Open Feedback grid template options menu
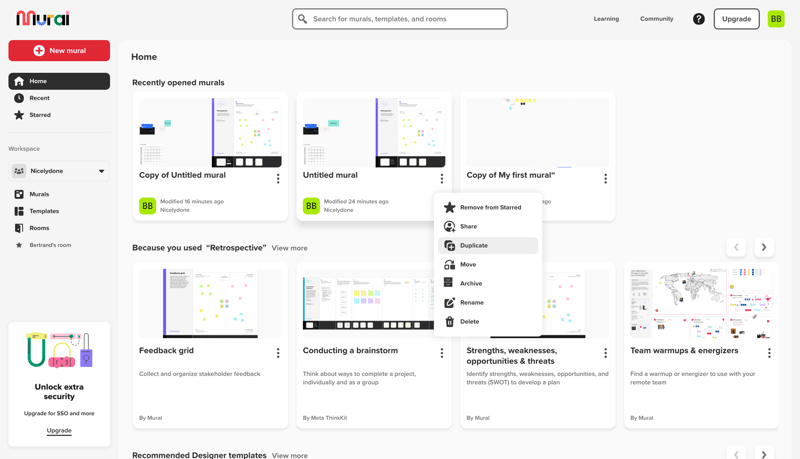Image resolution: width=800 pixels, height=459 pixels. click(278, 353)
